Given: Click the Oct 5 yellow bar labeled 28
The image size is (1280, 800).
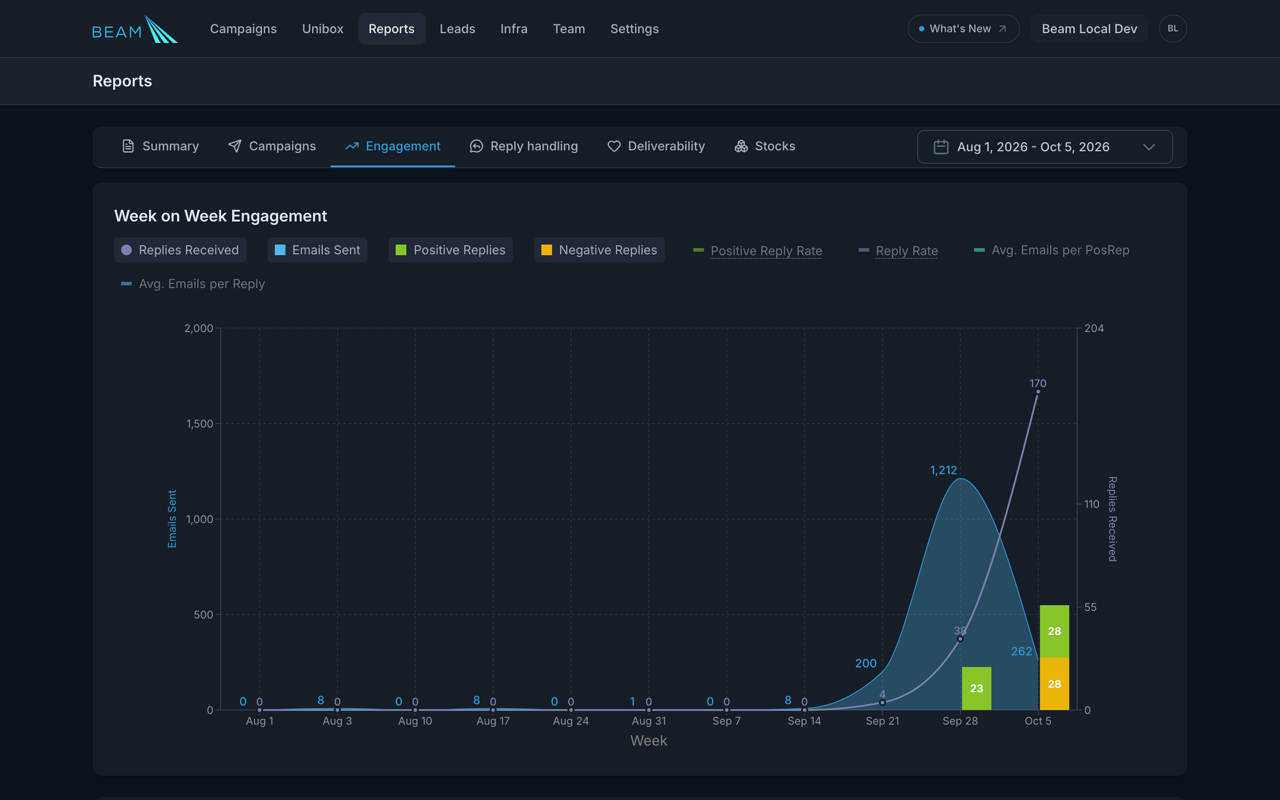Looking at the screenshot, I should [x=1054, y=684].
